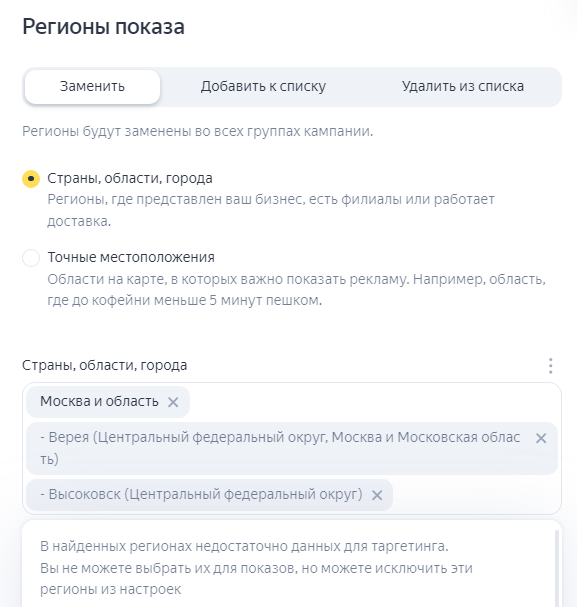Click the Москва и область chip label
This screenshot has height=607, width=577.
[99, 401]
